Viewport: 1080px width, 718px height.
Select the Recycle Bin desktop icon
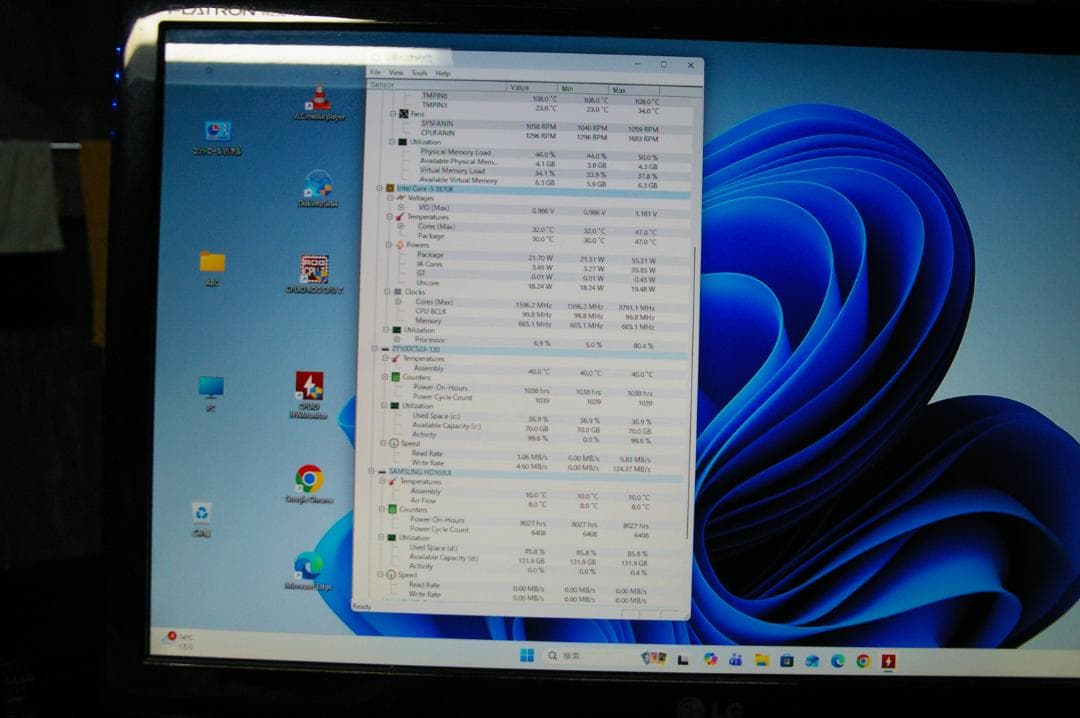pyautogui.click(x=201, y=520)
